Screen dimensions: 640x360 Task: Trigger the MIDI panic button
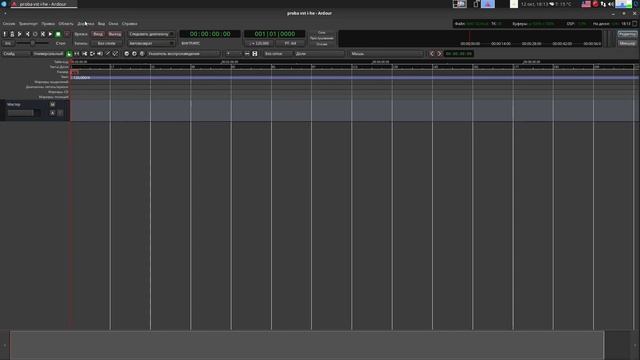pyautogui.click(x=4, y=34)
